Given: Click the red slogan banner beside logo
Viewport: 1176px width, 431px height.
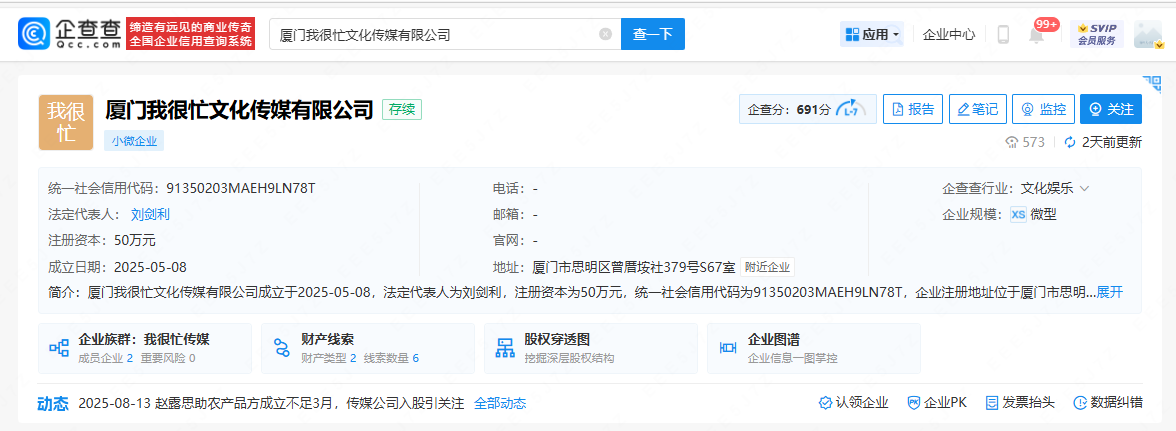Looking at the screenshot, I should point(190,34).
